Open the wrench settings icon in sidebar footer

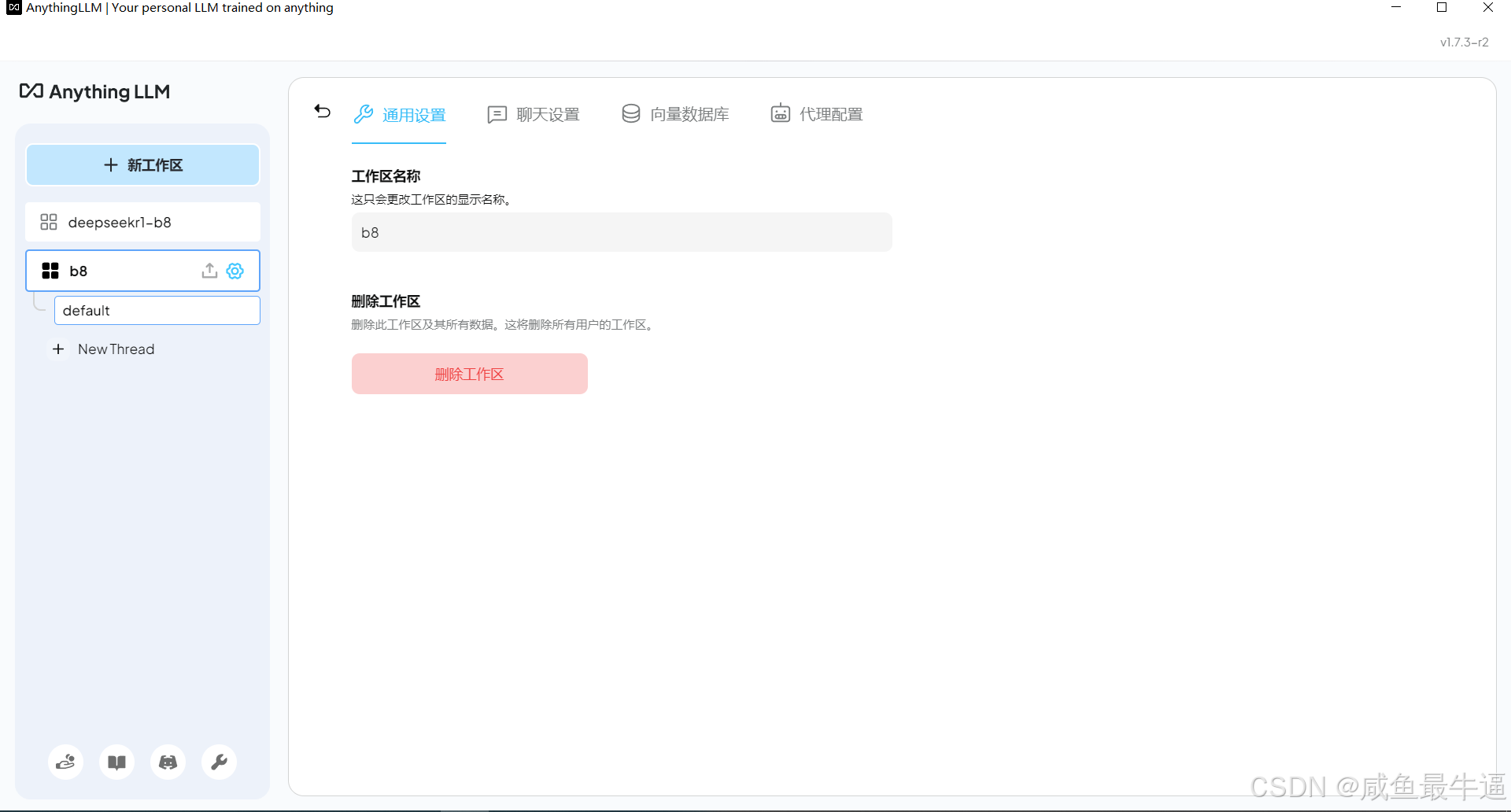[220, 762]
